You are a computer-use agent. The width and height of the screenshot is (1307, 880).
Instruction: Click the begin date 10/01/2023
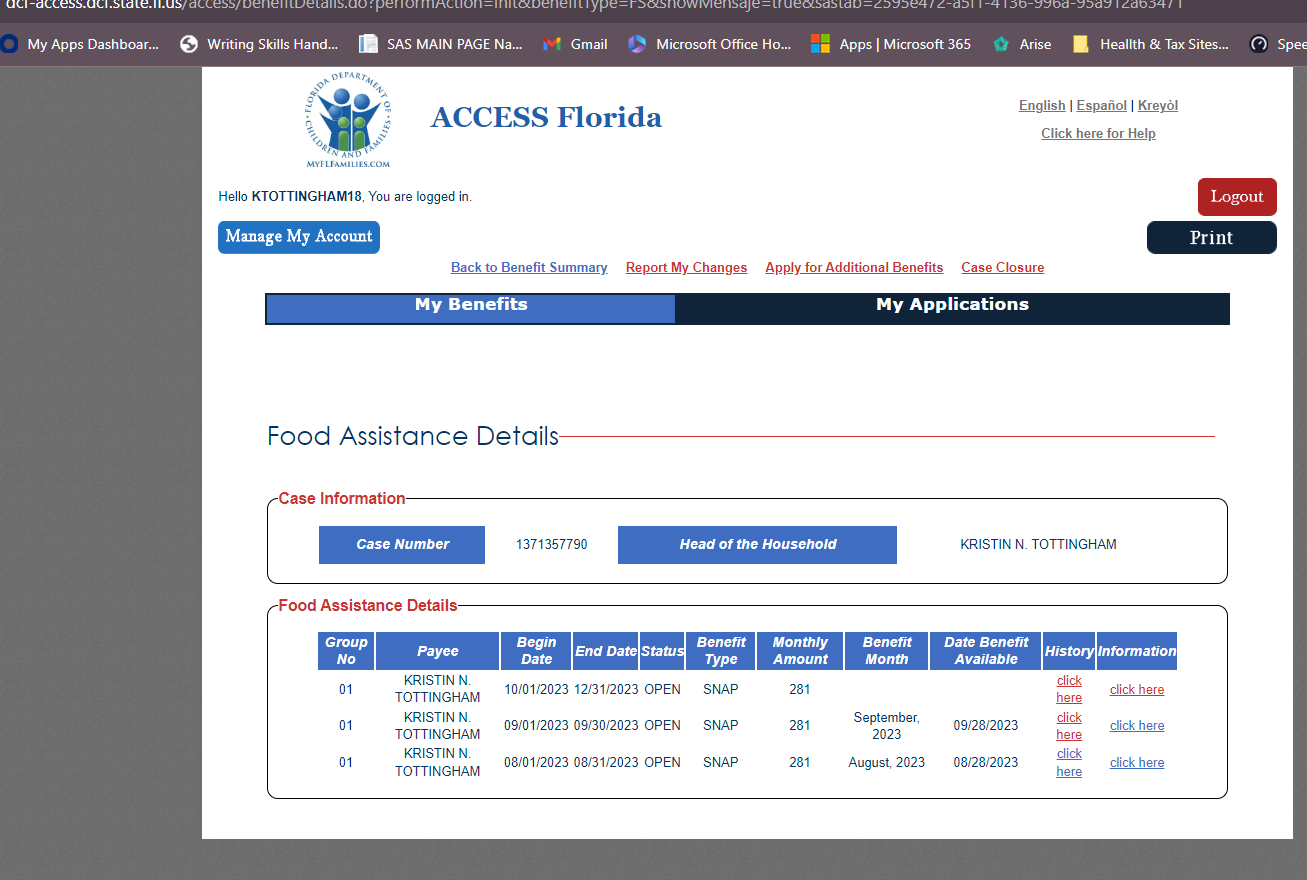click(536, 690)
